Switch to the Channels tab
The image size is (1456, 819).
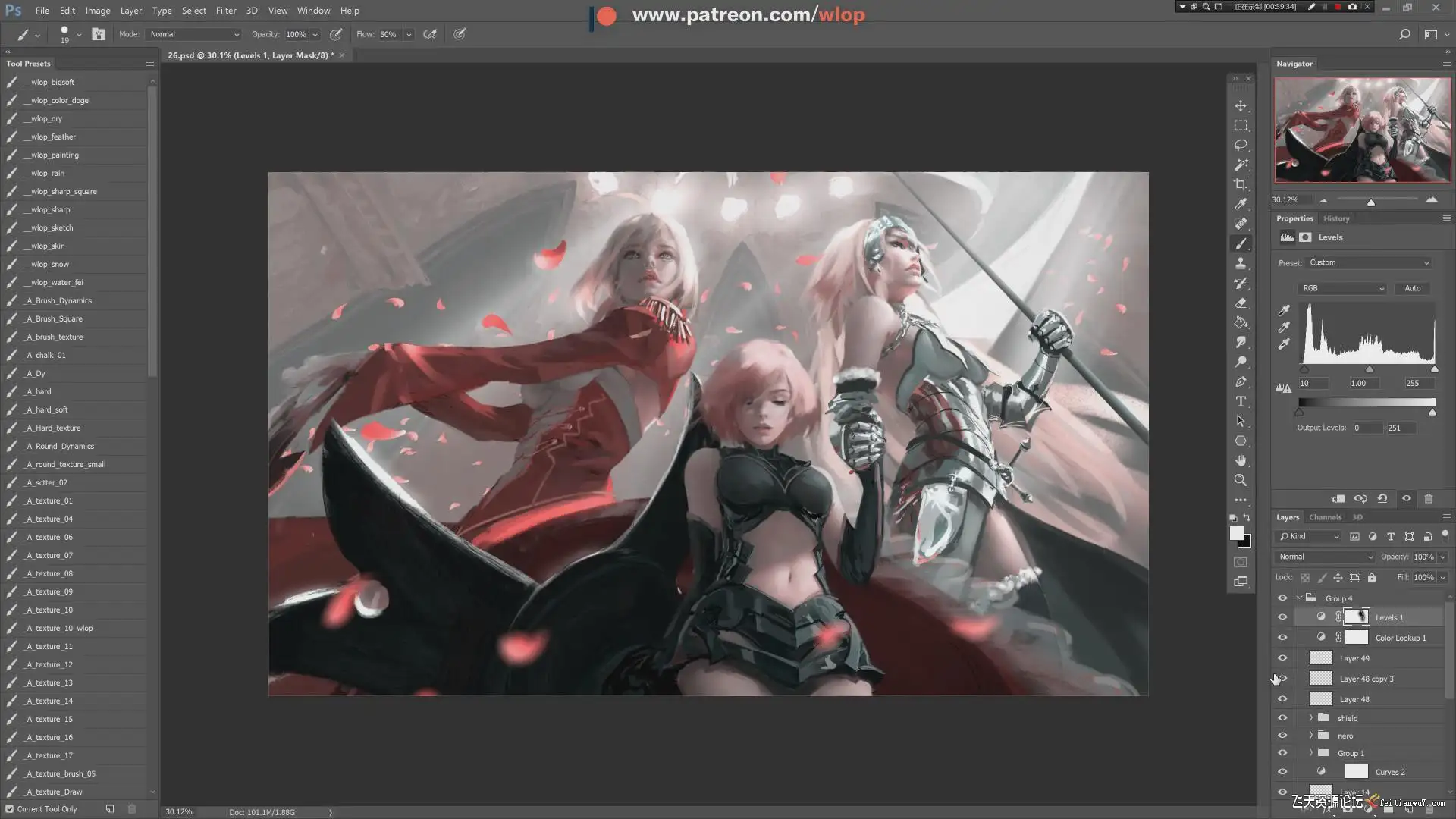pyautogui.click(x=1325, y=517)
